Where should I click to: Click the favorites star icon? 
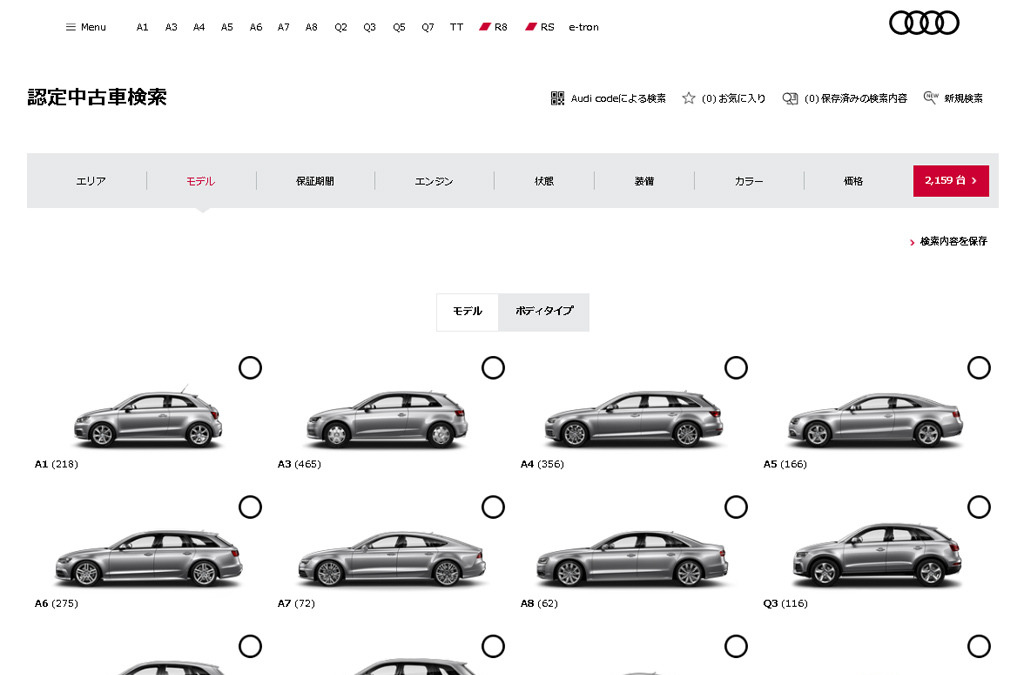coord(688,98)
